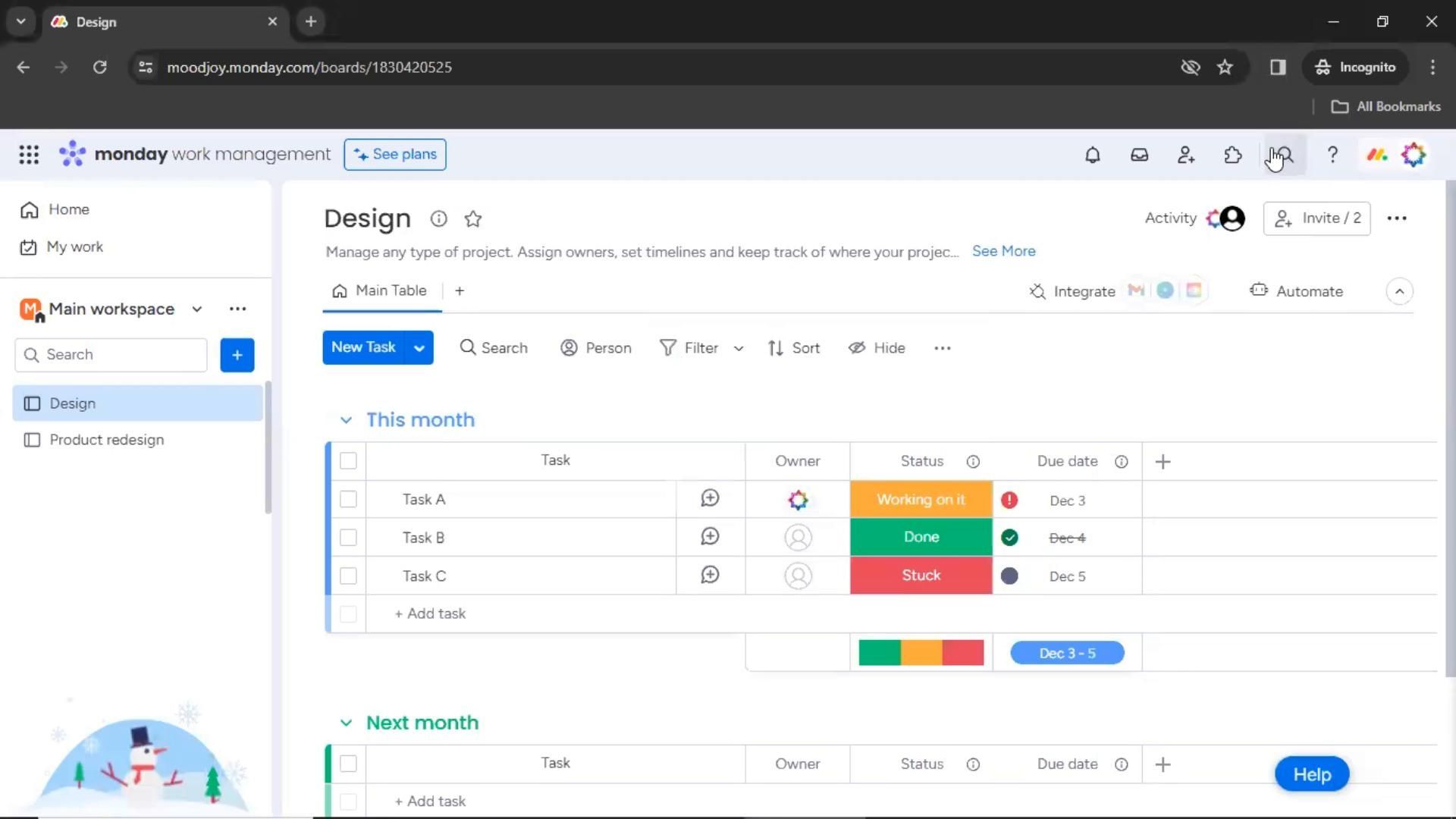Open the apps marketplace puzzle icon
The height and width of the screenshot is (819, 1456).
tap(1233, 155)
